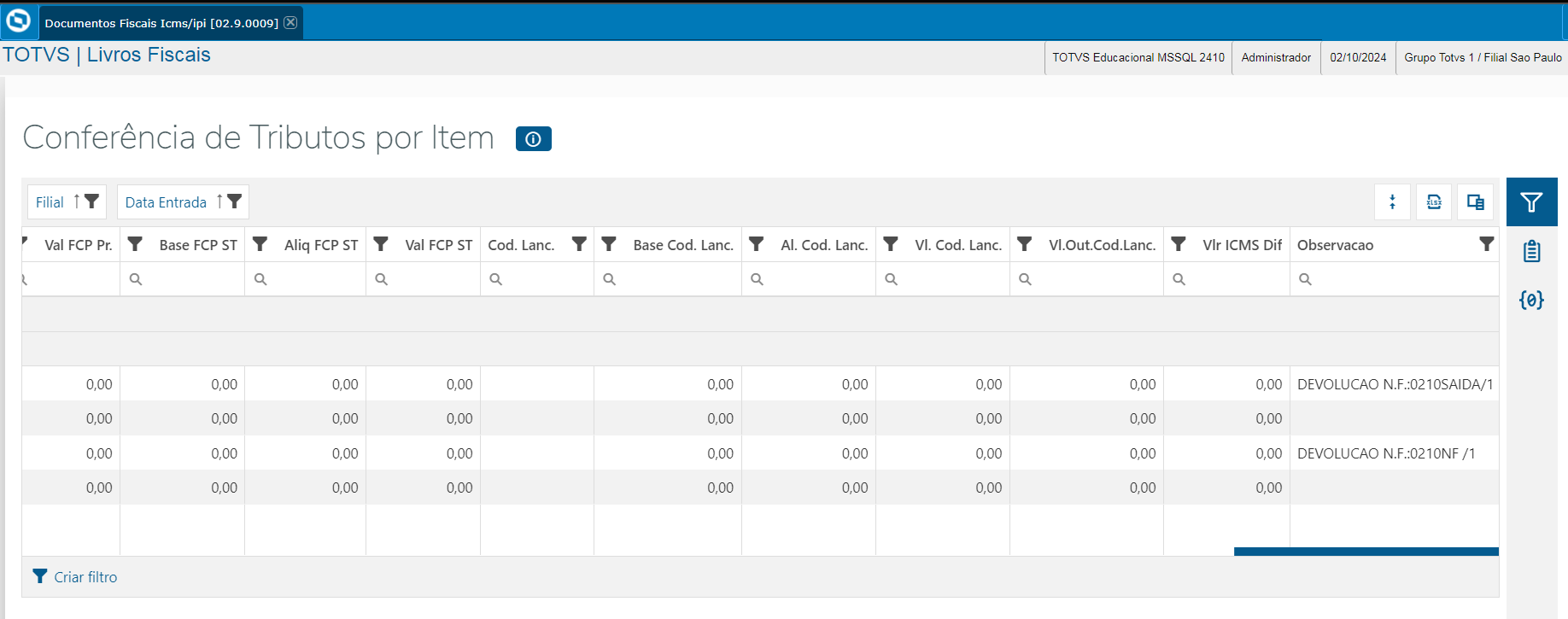Close the Documentos Fiscais Icms/ipi tab
Image resolution: width=1568 pixels, height=619 pixels.
pos(290,22)
